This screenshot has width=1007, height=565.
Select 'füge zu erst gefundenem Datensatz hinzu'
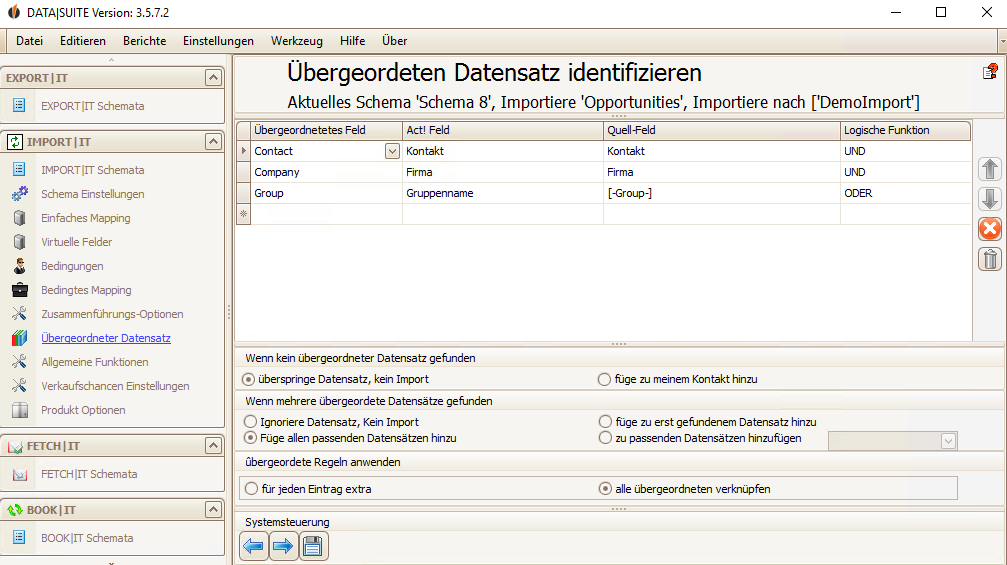tap(605, 422)
